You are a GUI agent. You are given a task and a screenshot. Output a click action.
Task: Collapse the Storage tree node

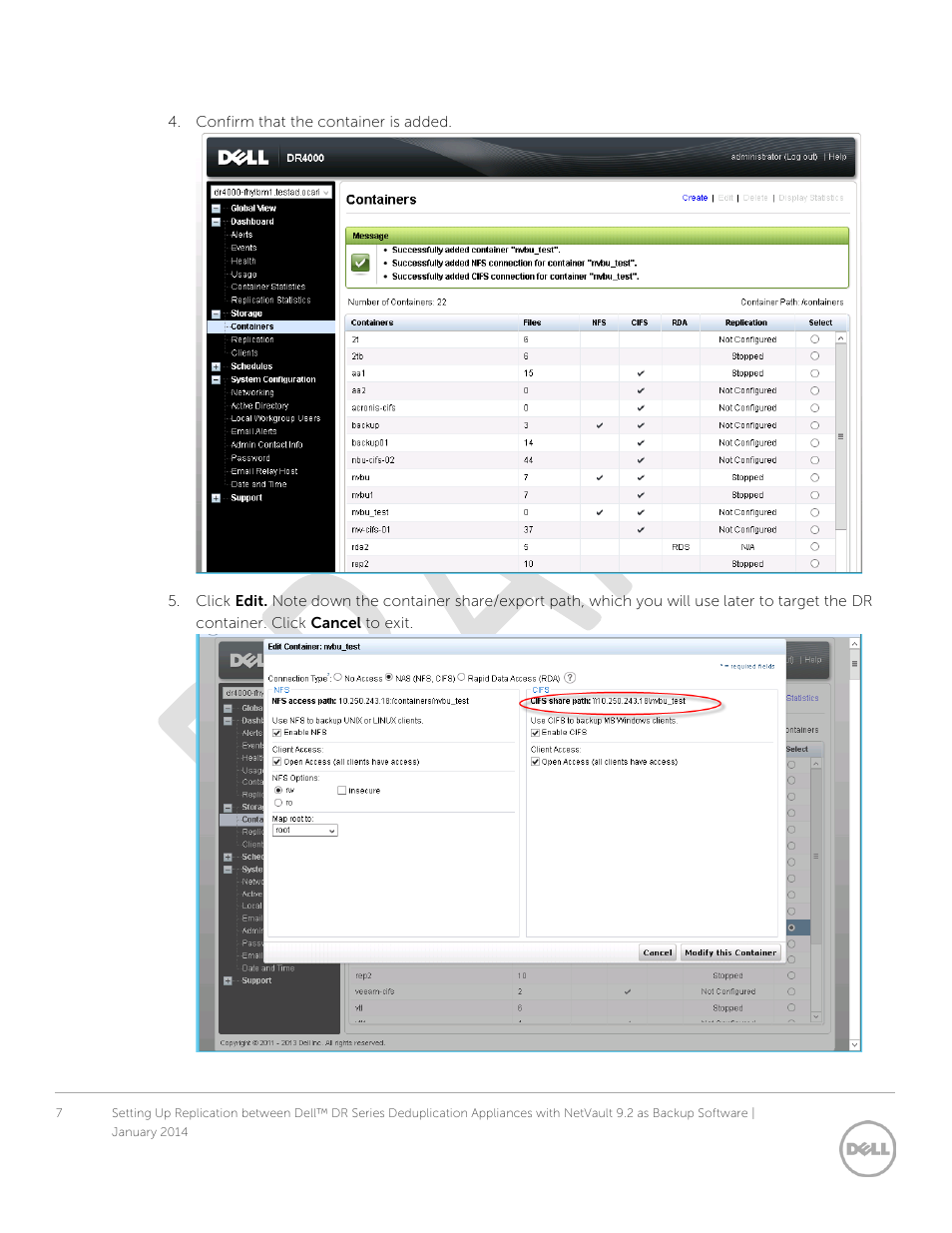tap(216, 313)
